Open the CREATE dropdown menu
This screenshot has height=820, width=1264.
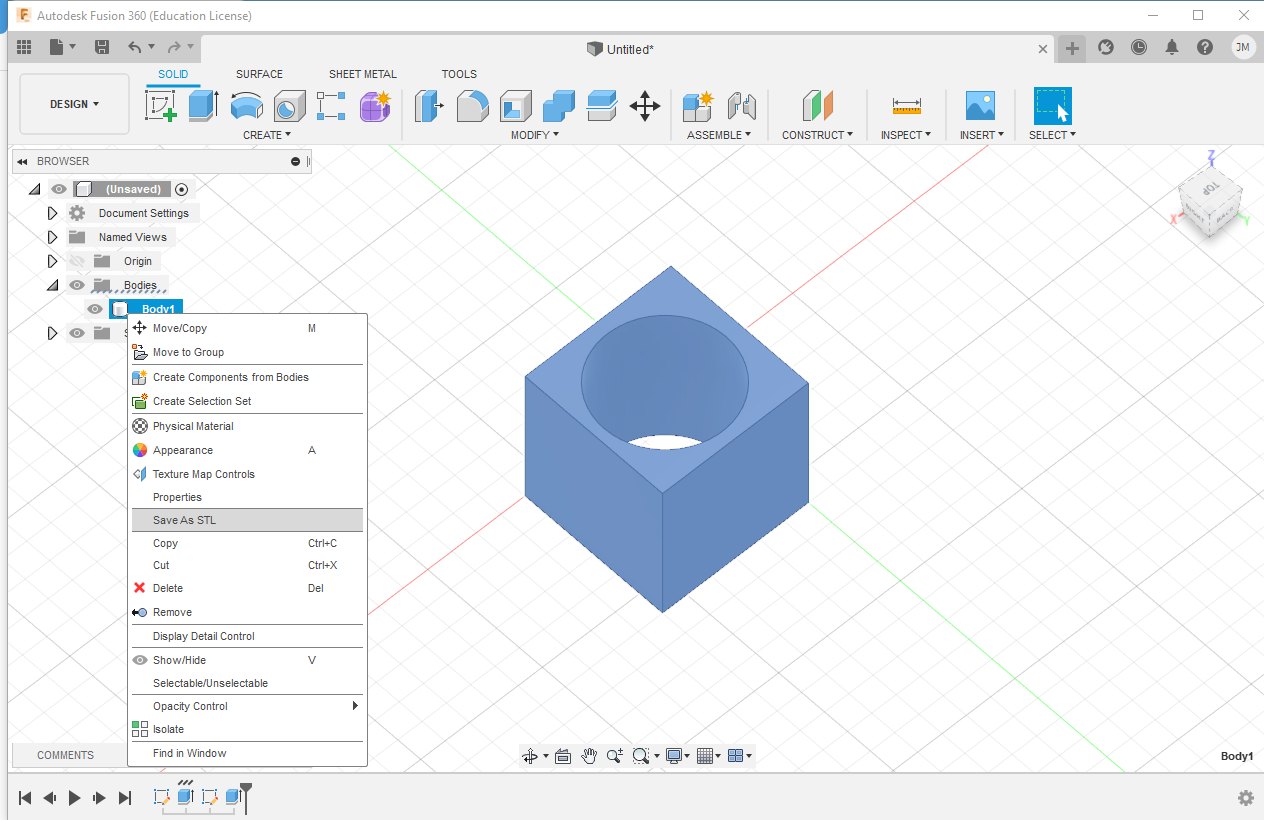[x=267, y=135]
